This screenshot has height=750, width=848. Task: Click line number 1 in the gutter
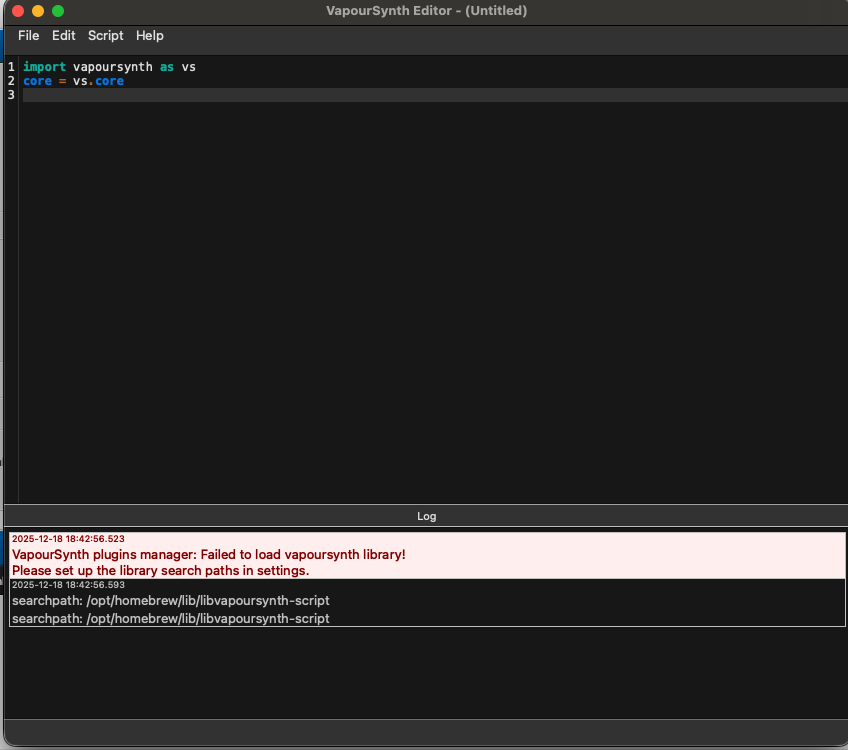[x=11, y=67]
